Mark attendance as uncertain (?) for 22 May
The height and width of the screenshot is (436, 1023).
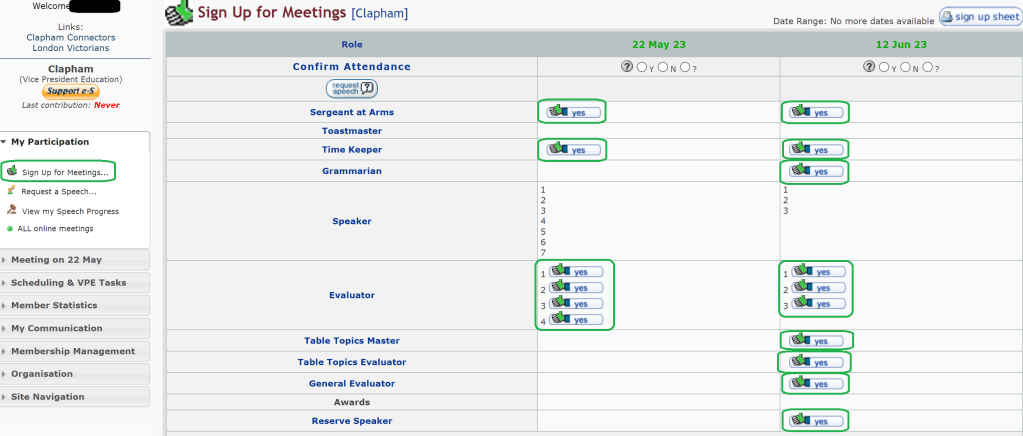[684, 67]
